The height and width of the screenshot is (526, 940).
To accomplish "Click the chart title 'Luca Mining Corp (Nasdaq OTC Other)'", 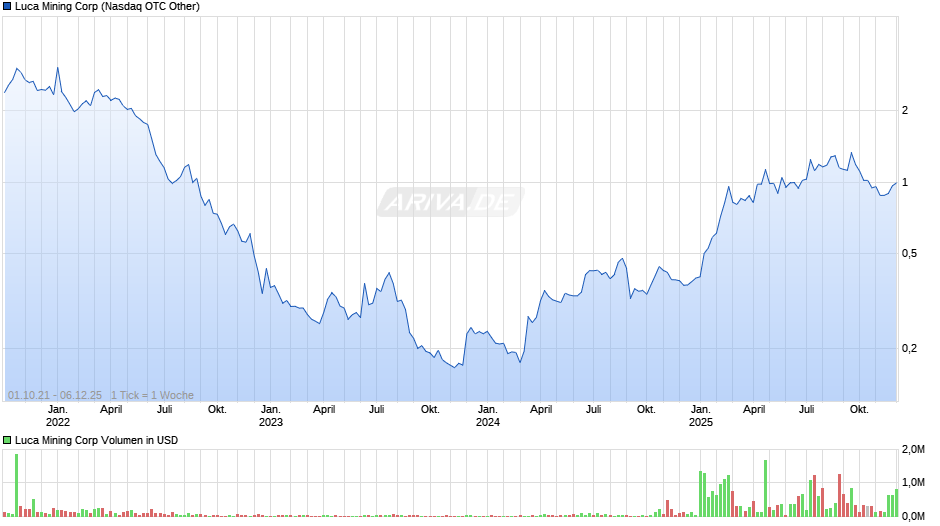I will click(107, 7).
